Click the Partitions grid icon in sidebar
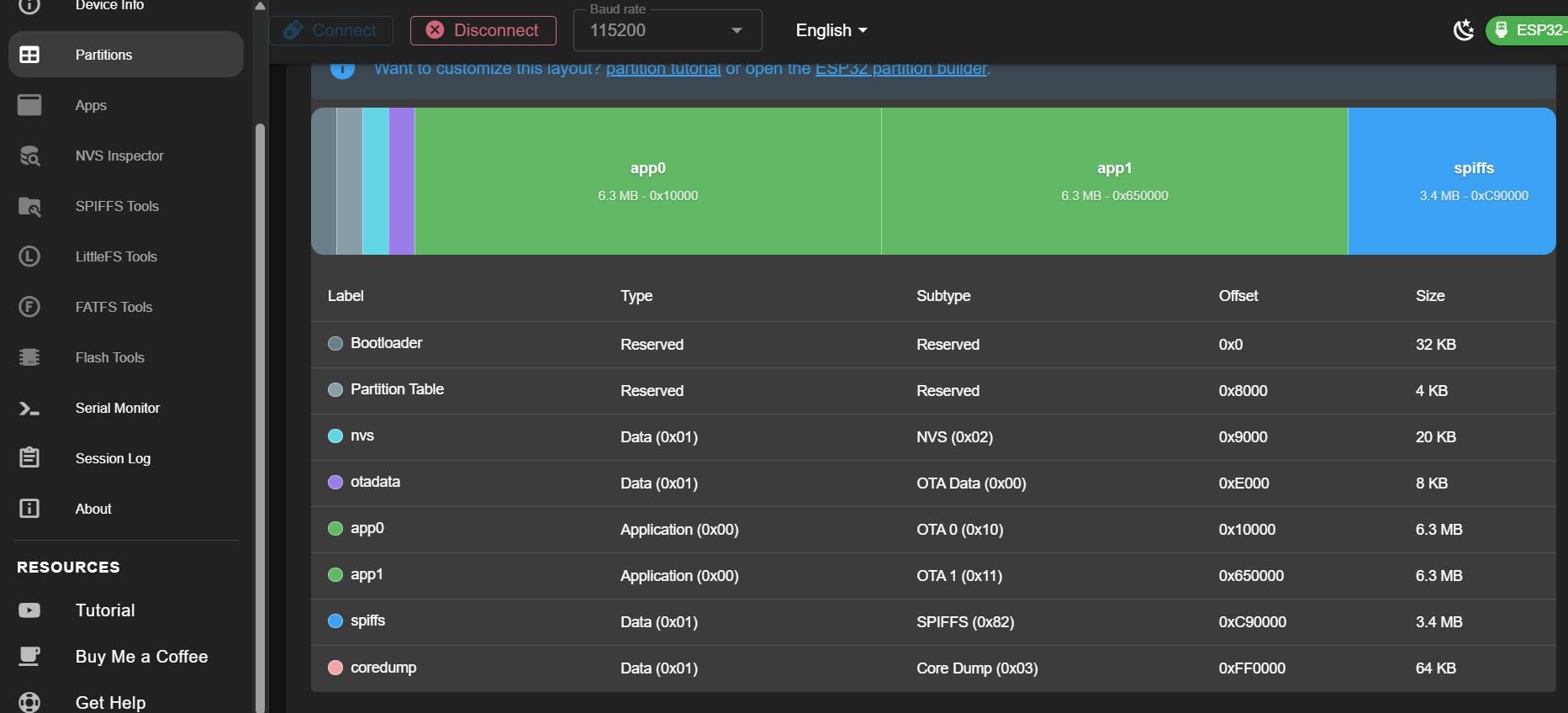Viewport: 1568px width, 713px height. [29, 55]
